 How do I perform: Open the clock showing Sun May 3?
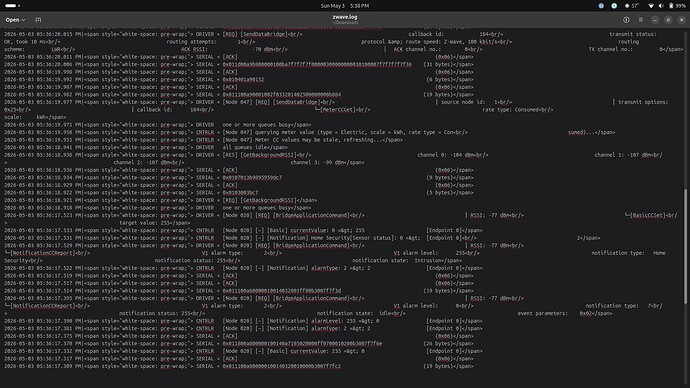pos(345,6)
